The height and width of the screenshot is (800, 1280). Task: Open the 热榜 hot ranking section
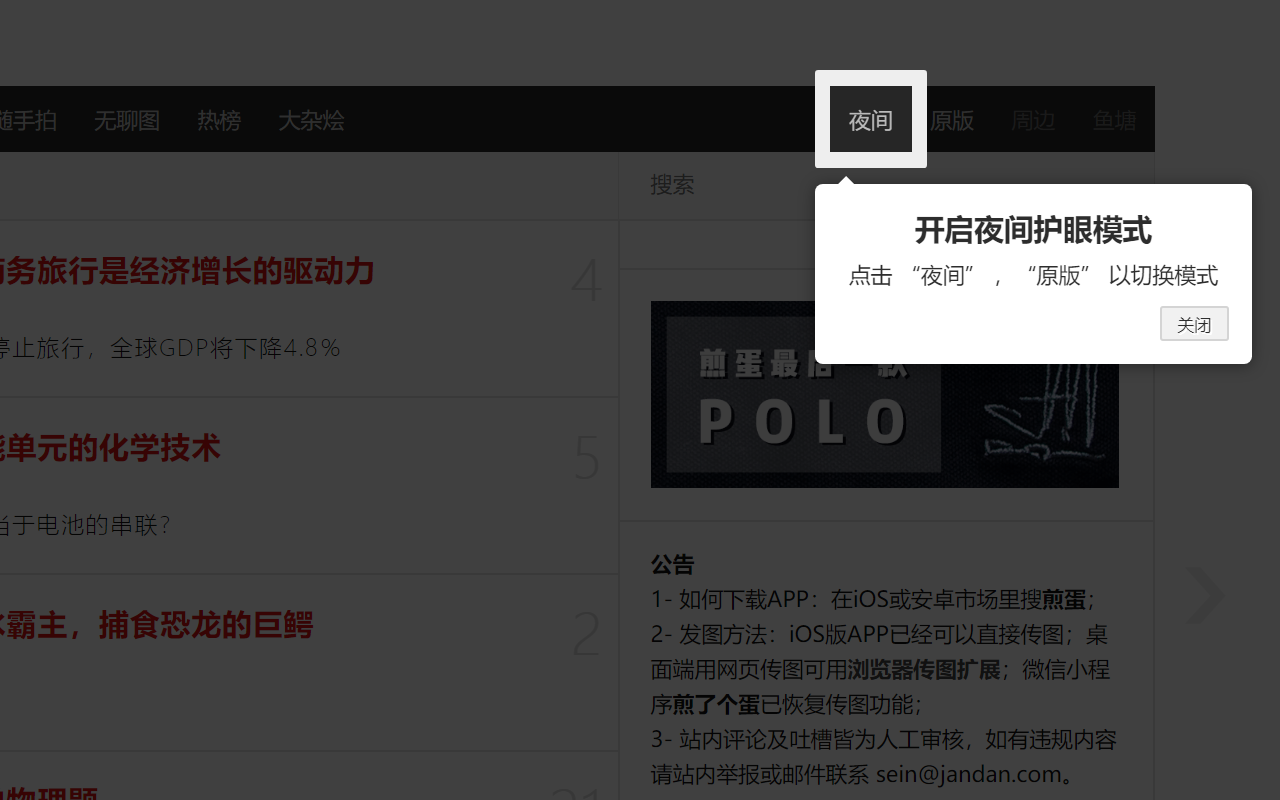219,120
